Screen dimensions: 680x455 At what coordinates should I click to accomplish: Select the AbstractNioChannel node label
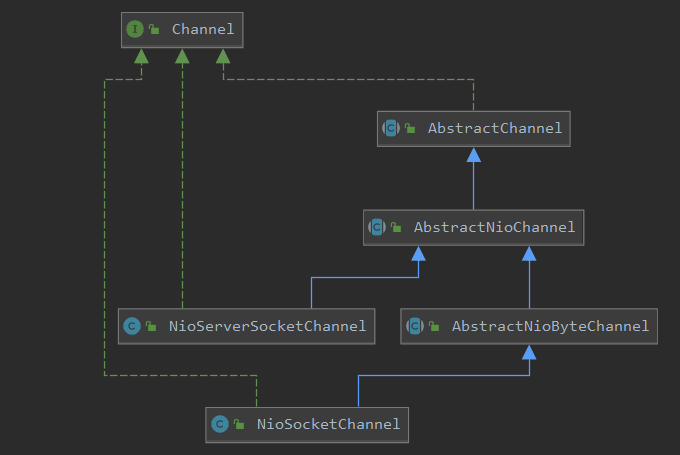point(494,227)
